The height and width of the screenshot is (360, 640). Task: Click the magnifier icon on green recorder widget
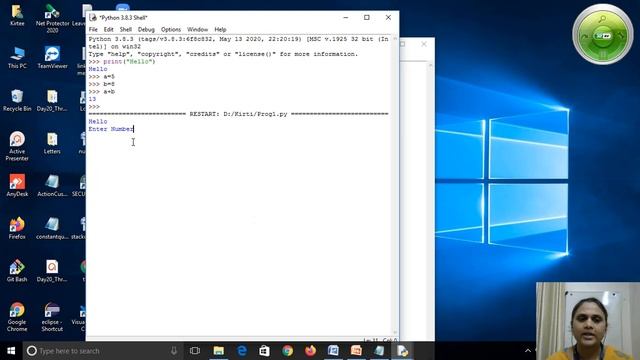click(x=602, y=19)
